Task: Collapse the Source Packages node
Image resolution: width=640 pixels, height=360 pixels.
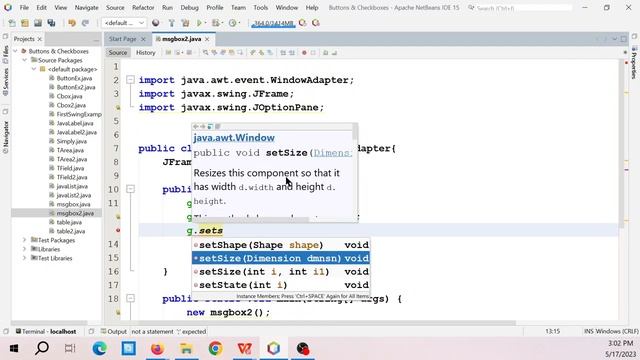Action: click(24, 60)
